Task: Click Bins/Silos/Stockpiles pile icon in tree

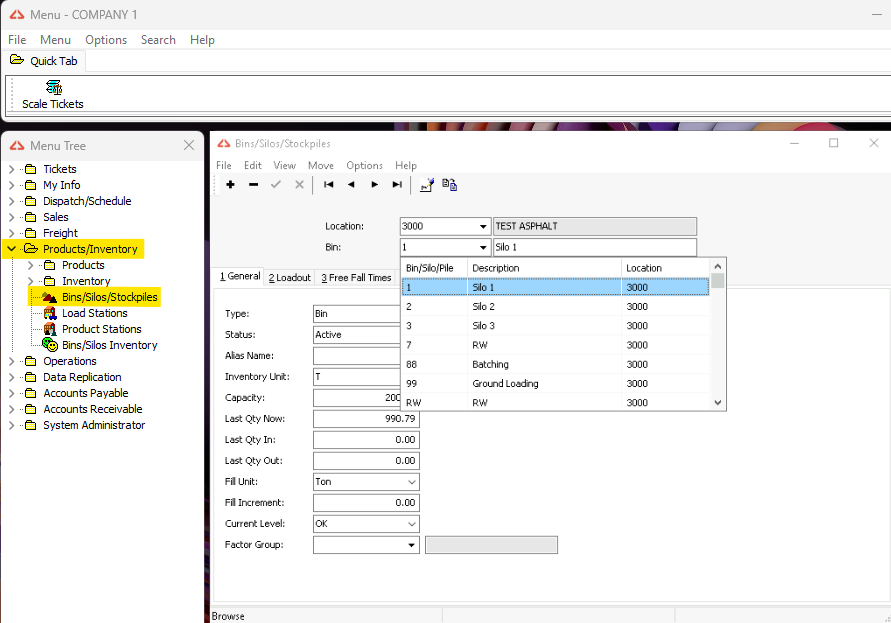Action: (50, 297)
